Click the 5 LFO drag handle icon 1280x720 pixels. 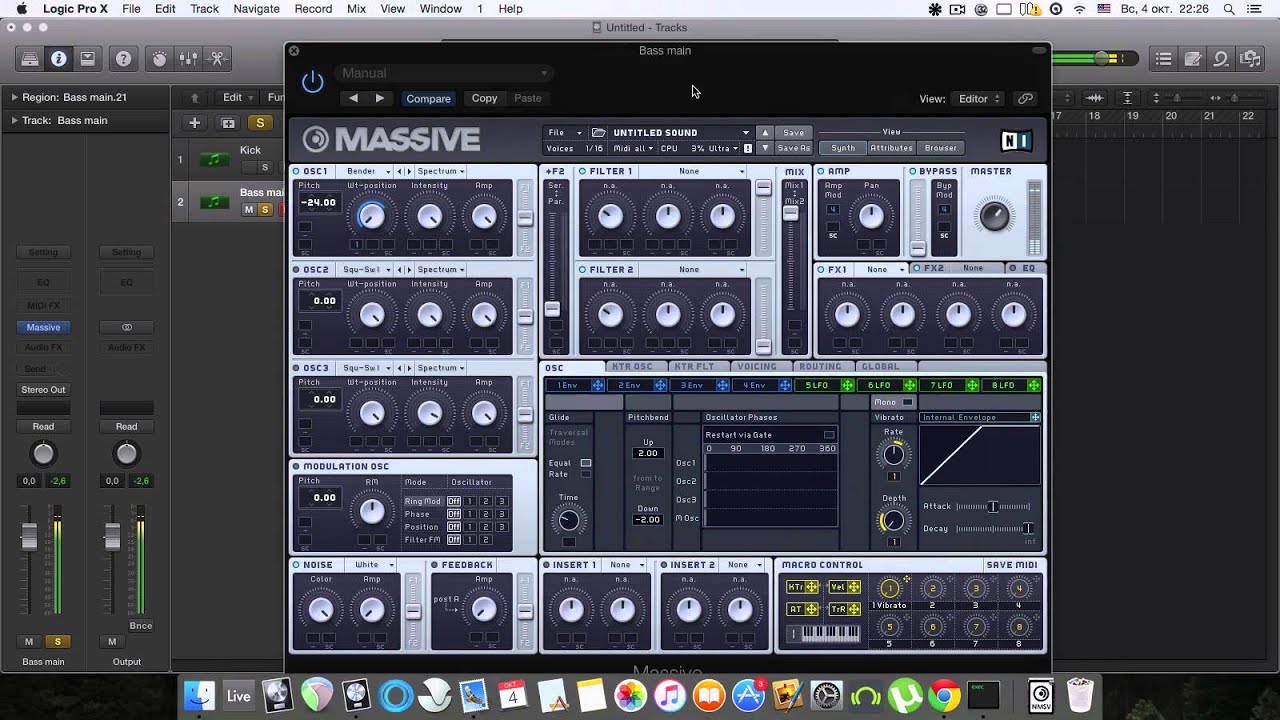[848, 385]
